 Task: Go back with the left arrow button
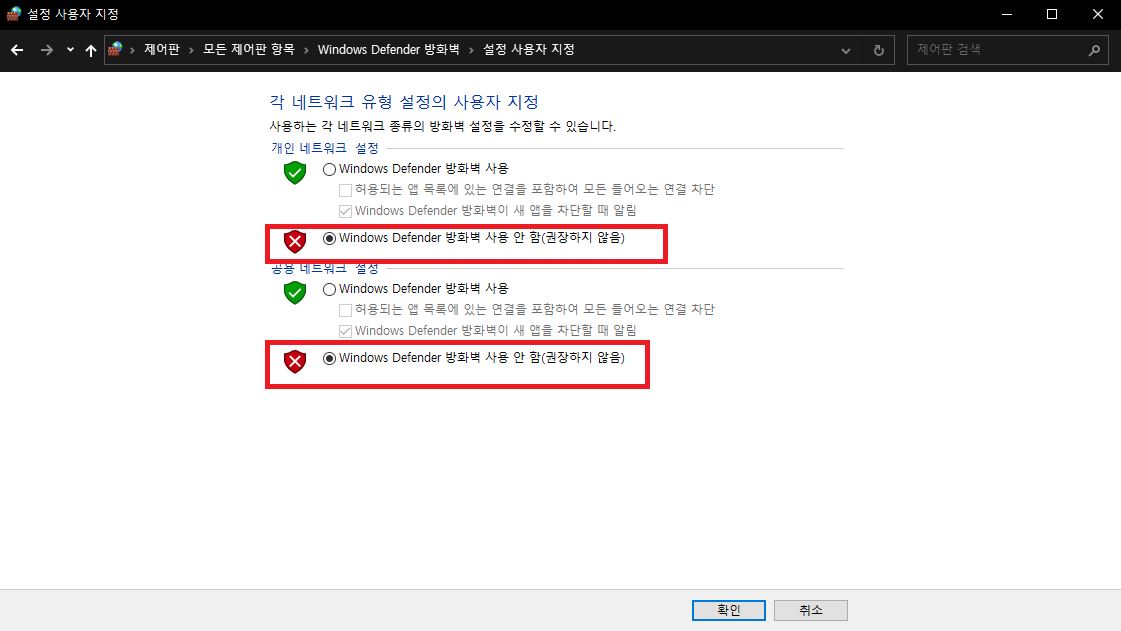coord(17,50)
